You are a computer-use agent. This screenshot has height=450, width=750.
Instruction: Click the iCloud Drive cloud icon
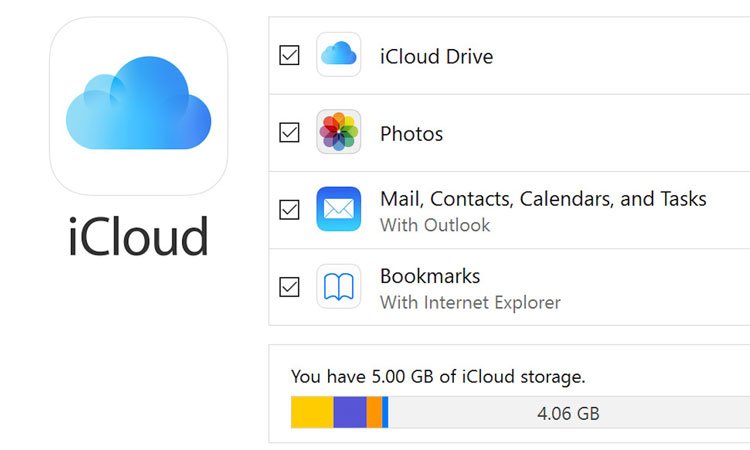pyautogui.click(x=339, y=55)
